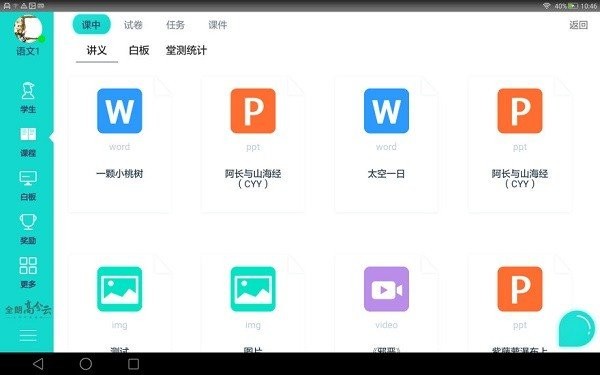Tap the Android back navigation button

(38, 364)
